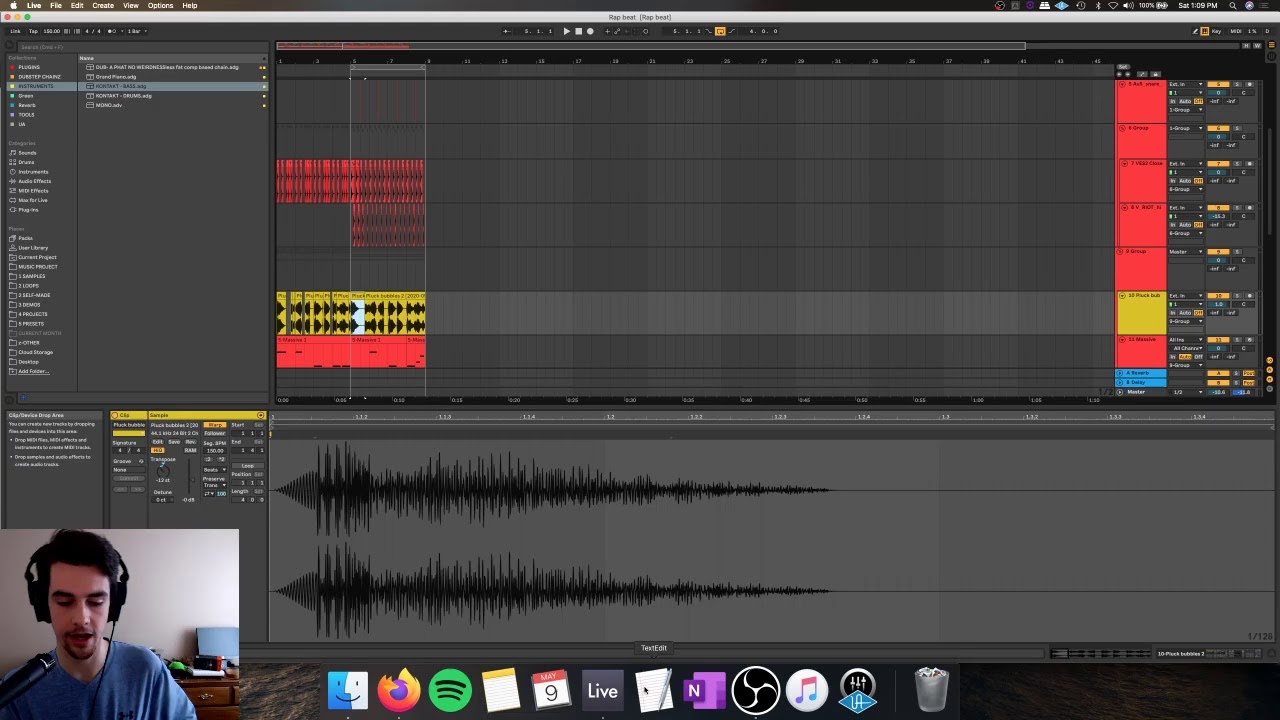Open the Edit menu
1280x720 pixels.
coord(77,5)
